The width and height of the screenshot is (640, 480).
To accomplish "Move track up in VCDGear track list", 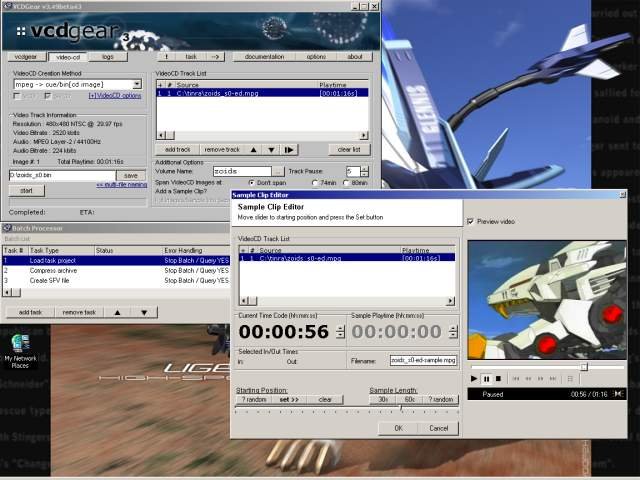I will tap(253, 150).
